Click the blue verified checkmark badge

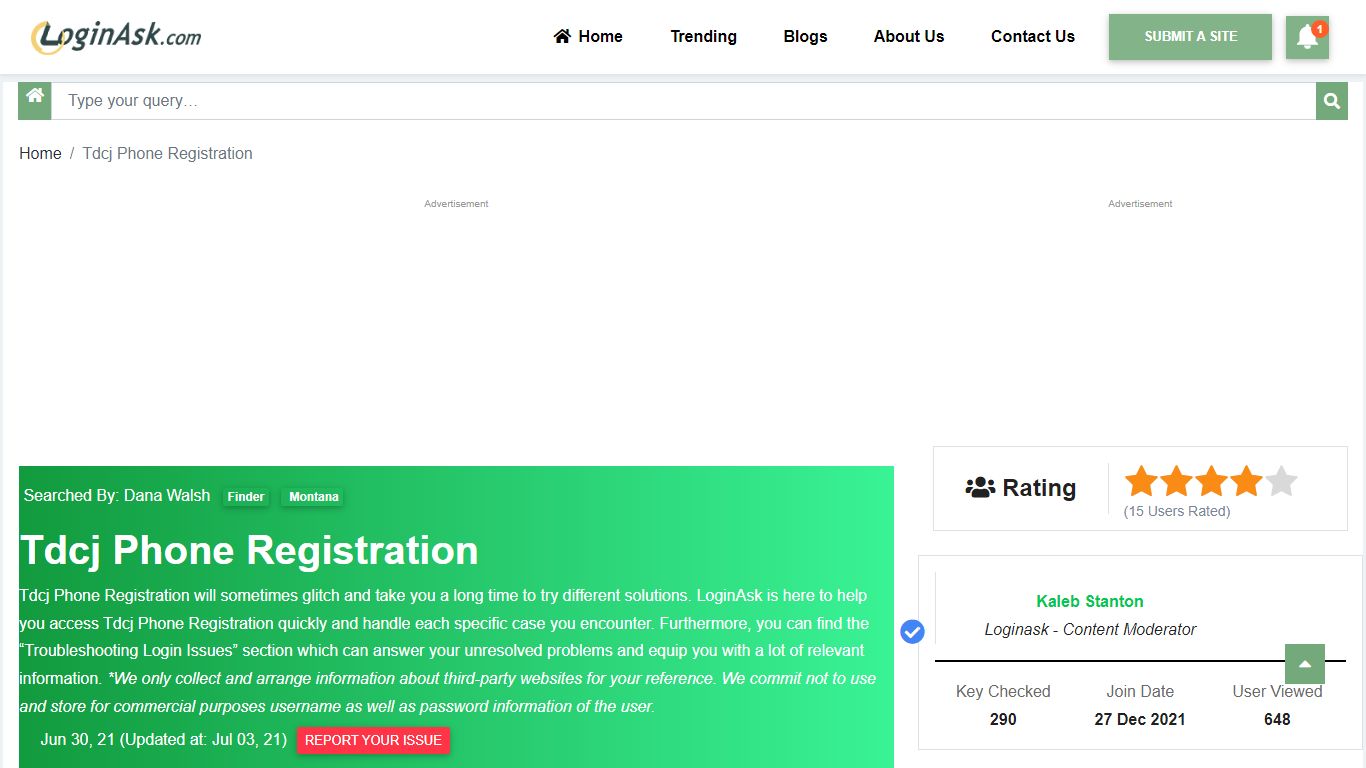912,632
